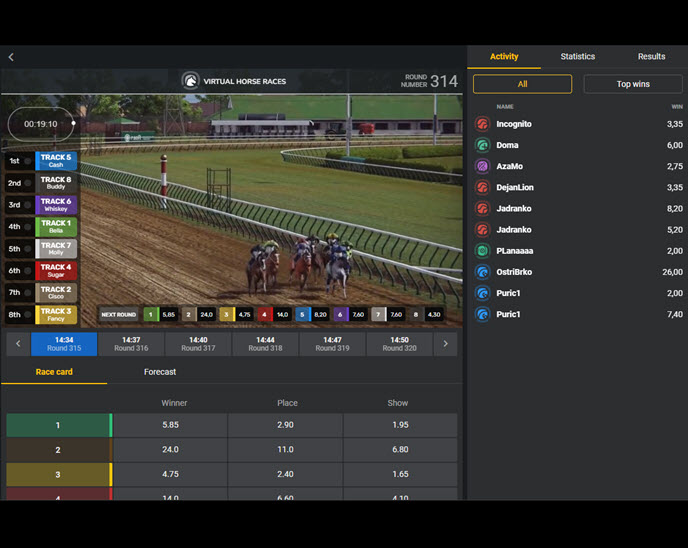Click AzaMo's purple avatar icon
This screenshot has width=688, height=548.
point(482,166)
